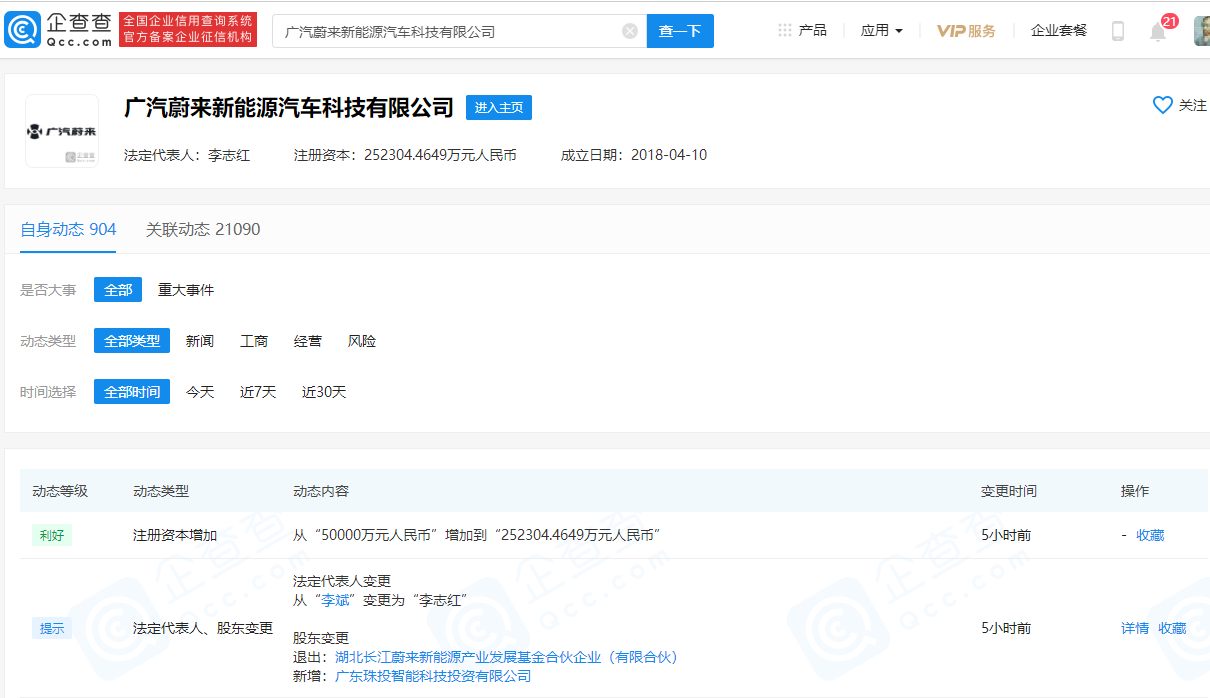Click the 广汽蔚来 company logo thumbnail
This screenshot has height=698, width=1210.
coord(61,131)
